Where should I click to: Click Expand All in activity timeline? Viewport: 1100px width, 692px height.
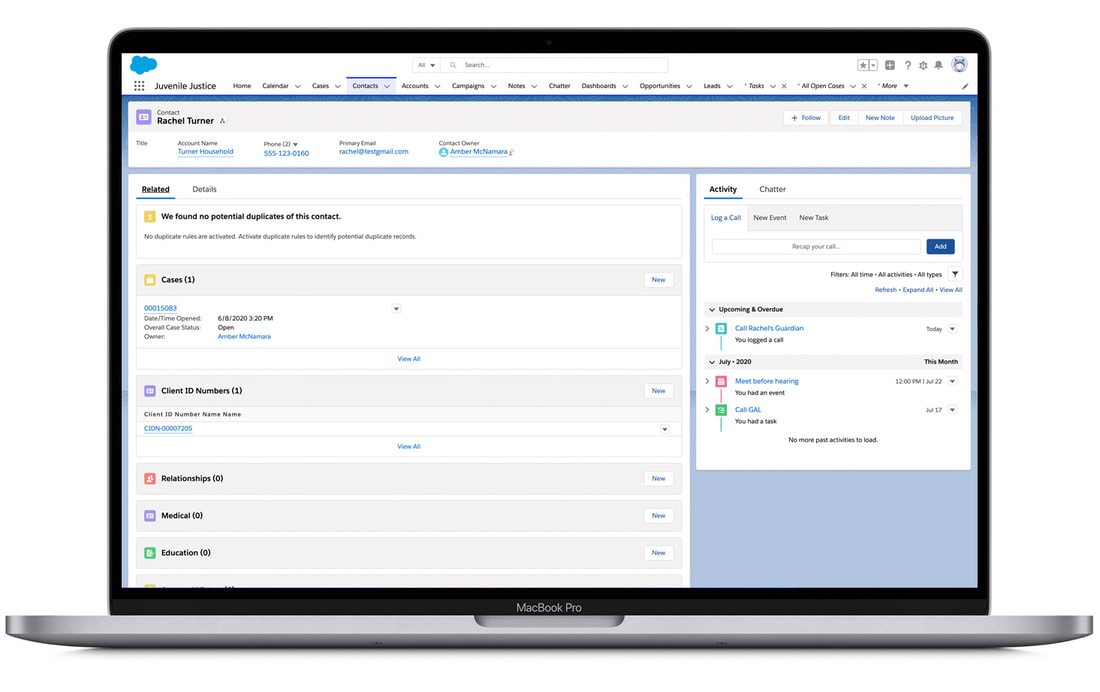point(918,290)
